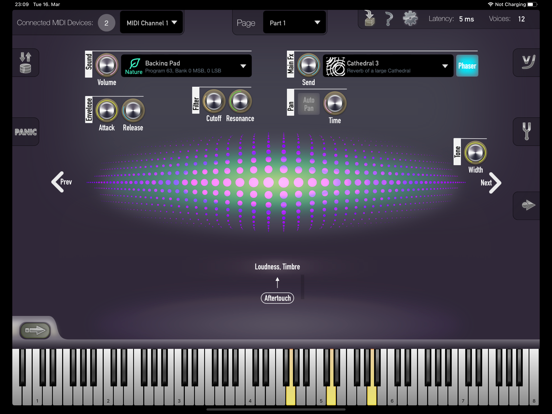Viewport: 552px width, 414px height.
Task: Click the 23:09 clock in status bar
Action: click(x=21, y=4)
